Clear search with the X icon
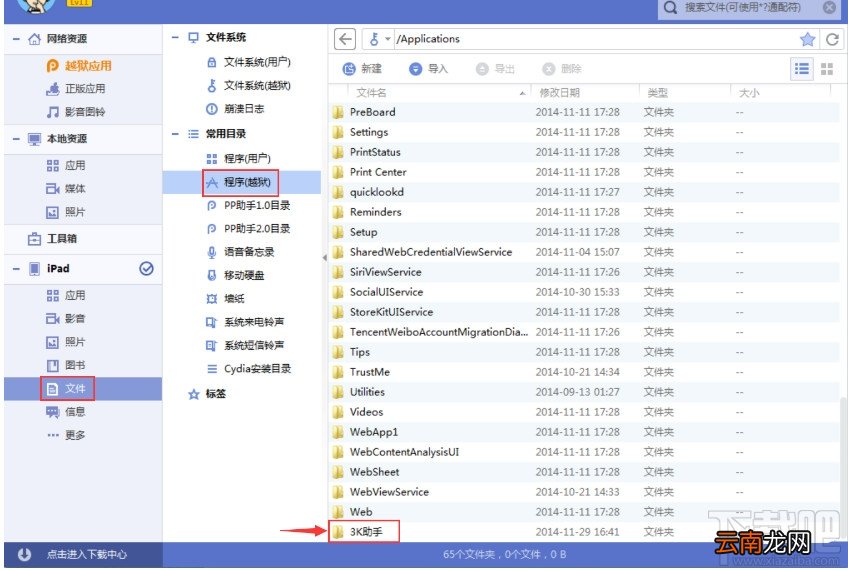848x571 pixels. click(829, 7)
